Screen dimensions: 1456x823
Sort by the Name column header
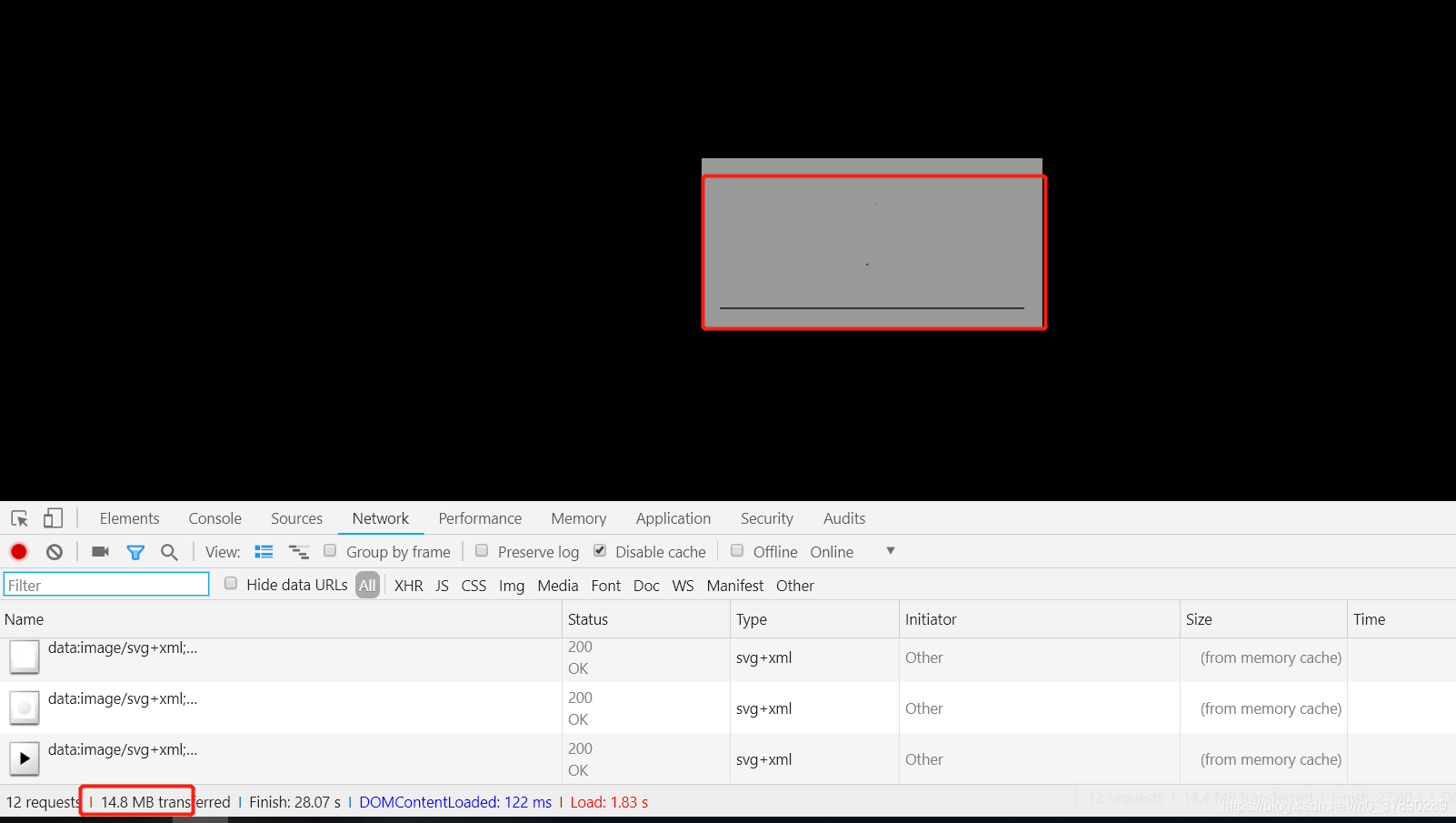pos(281,619)
